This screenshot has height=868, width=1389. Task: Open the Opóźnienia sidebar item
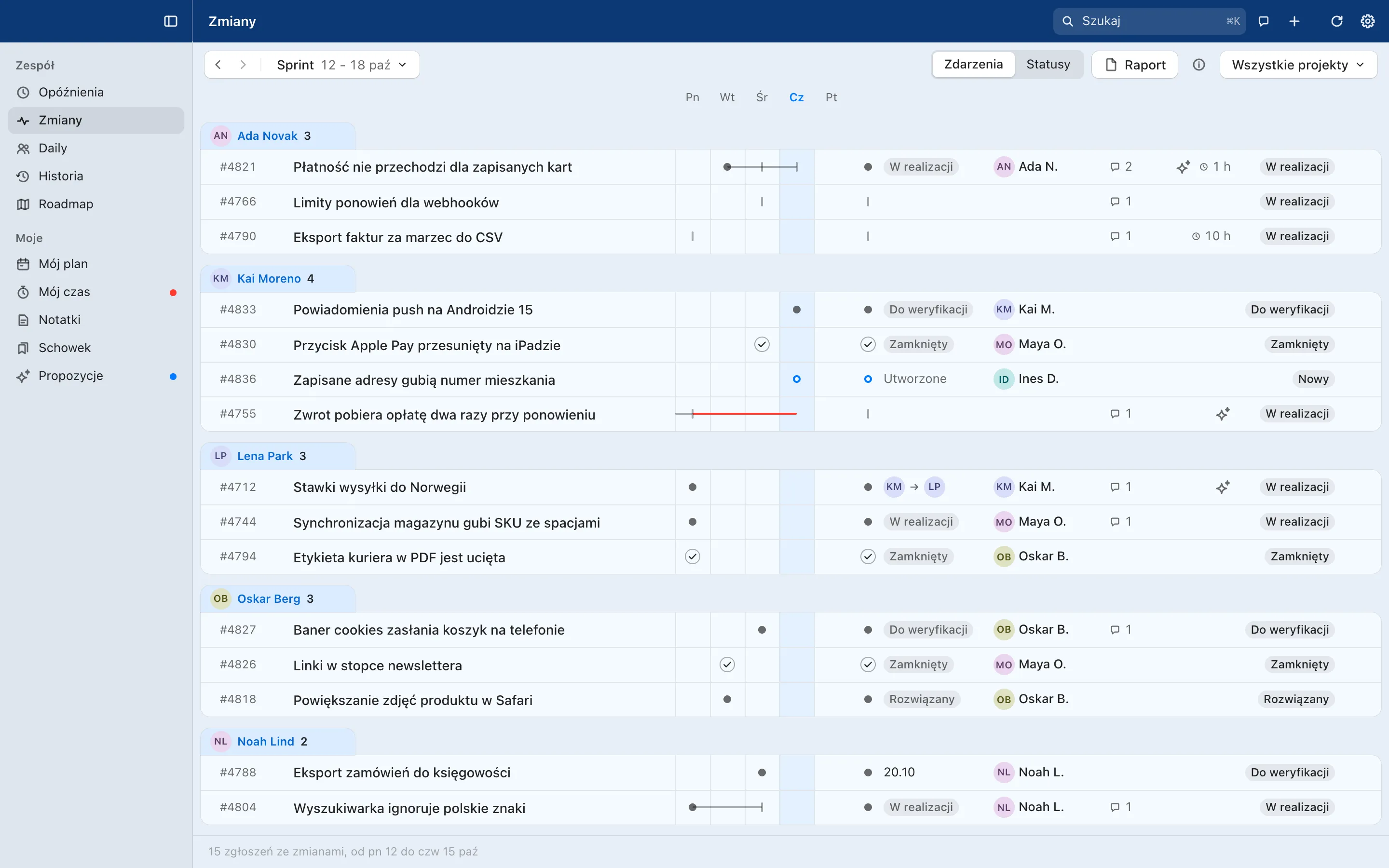96,93
